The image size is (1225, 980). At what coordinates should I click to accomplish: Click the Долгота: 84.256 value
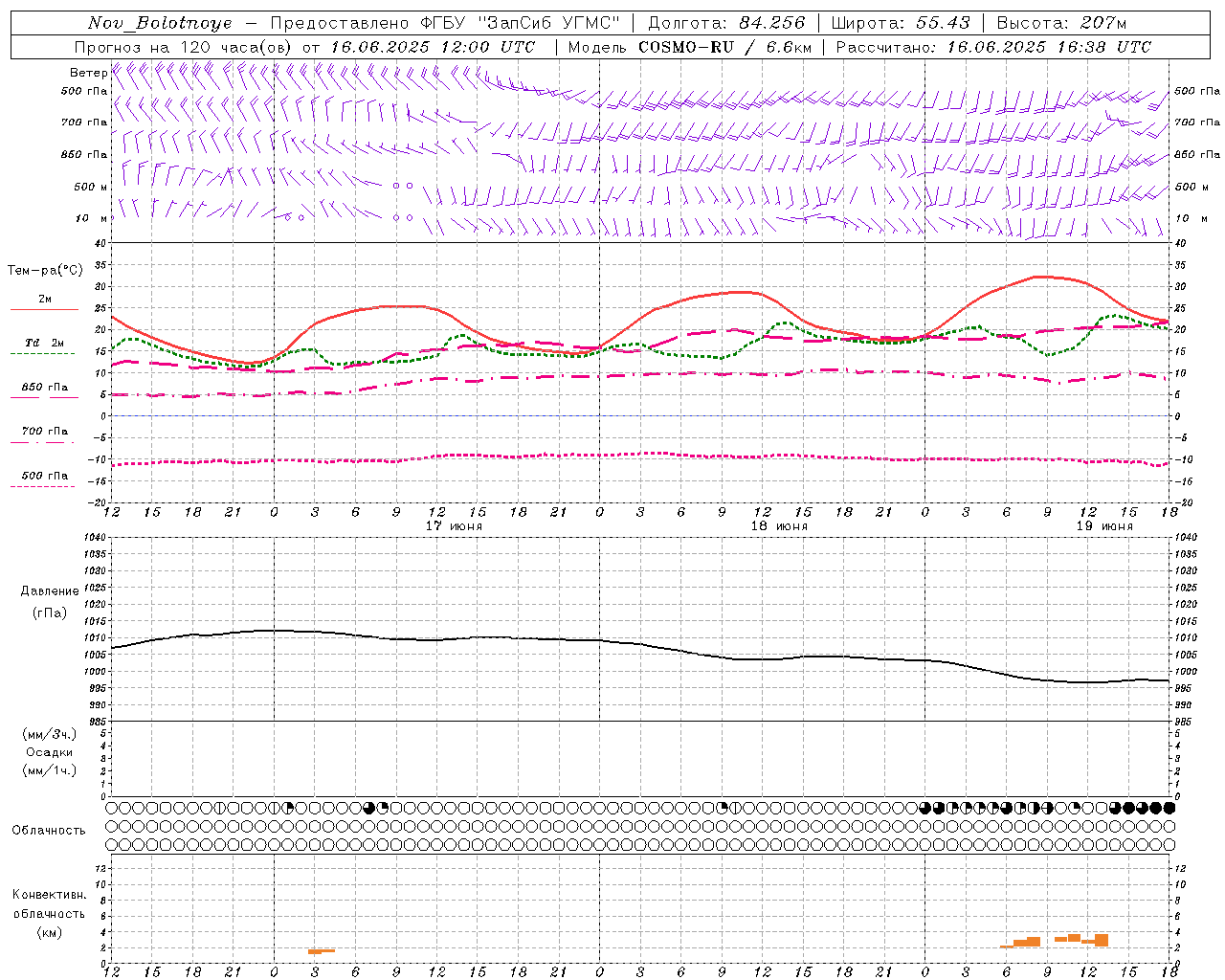727,23
